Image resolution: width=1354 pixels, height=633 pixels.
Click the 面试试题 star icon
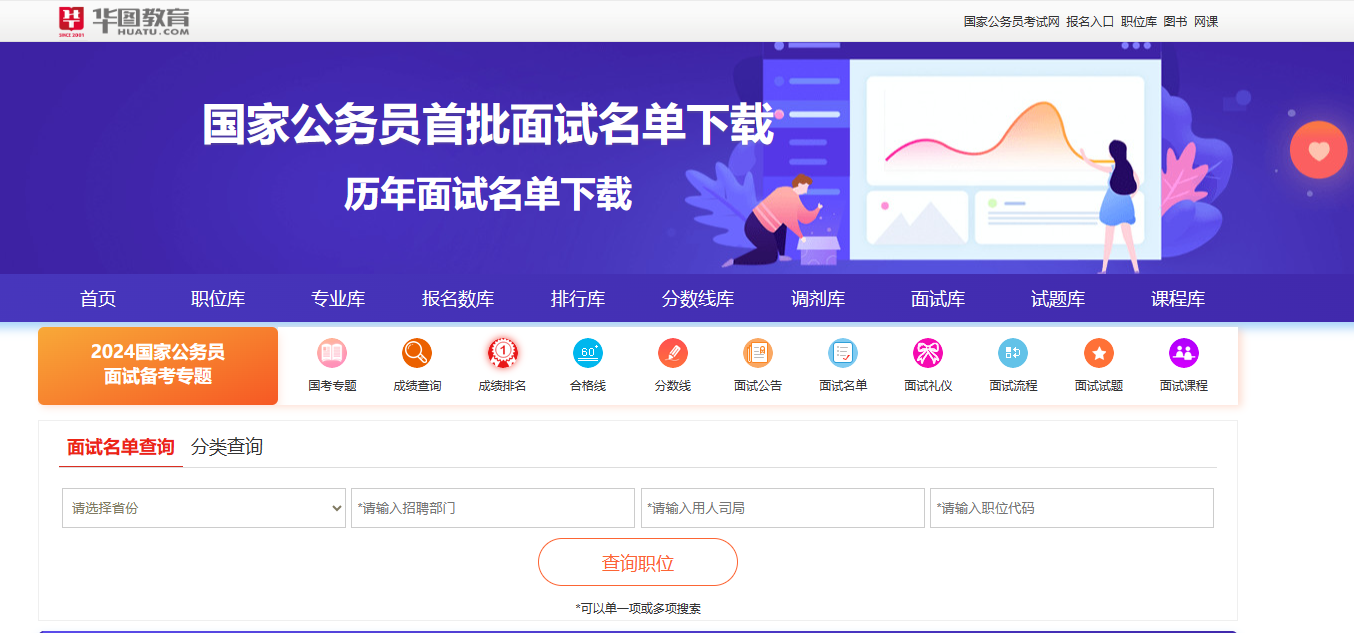1099,353
